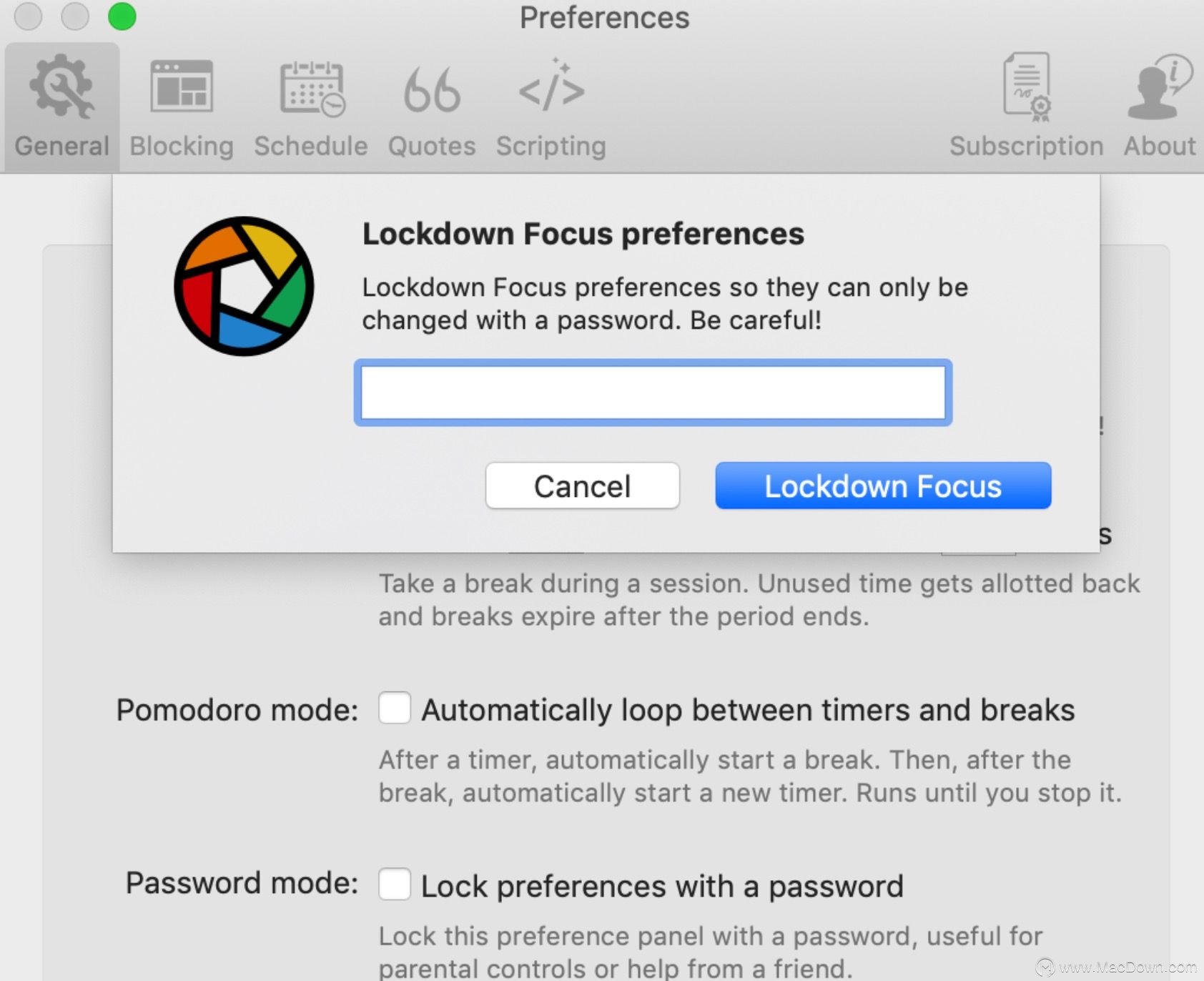Open the Quotes icon in toolbar
The width and height of the screenshot is (1204, 981).
[432, 90]
